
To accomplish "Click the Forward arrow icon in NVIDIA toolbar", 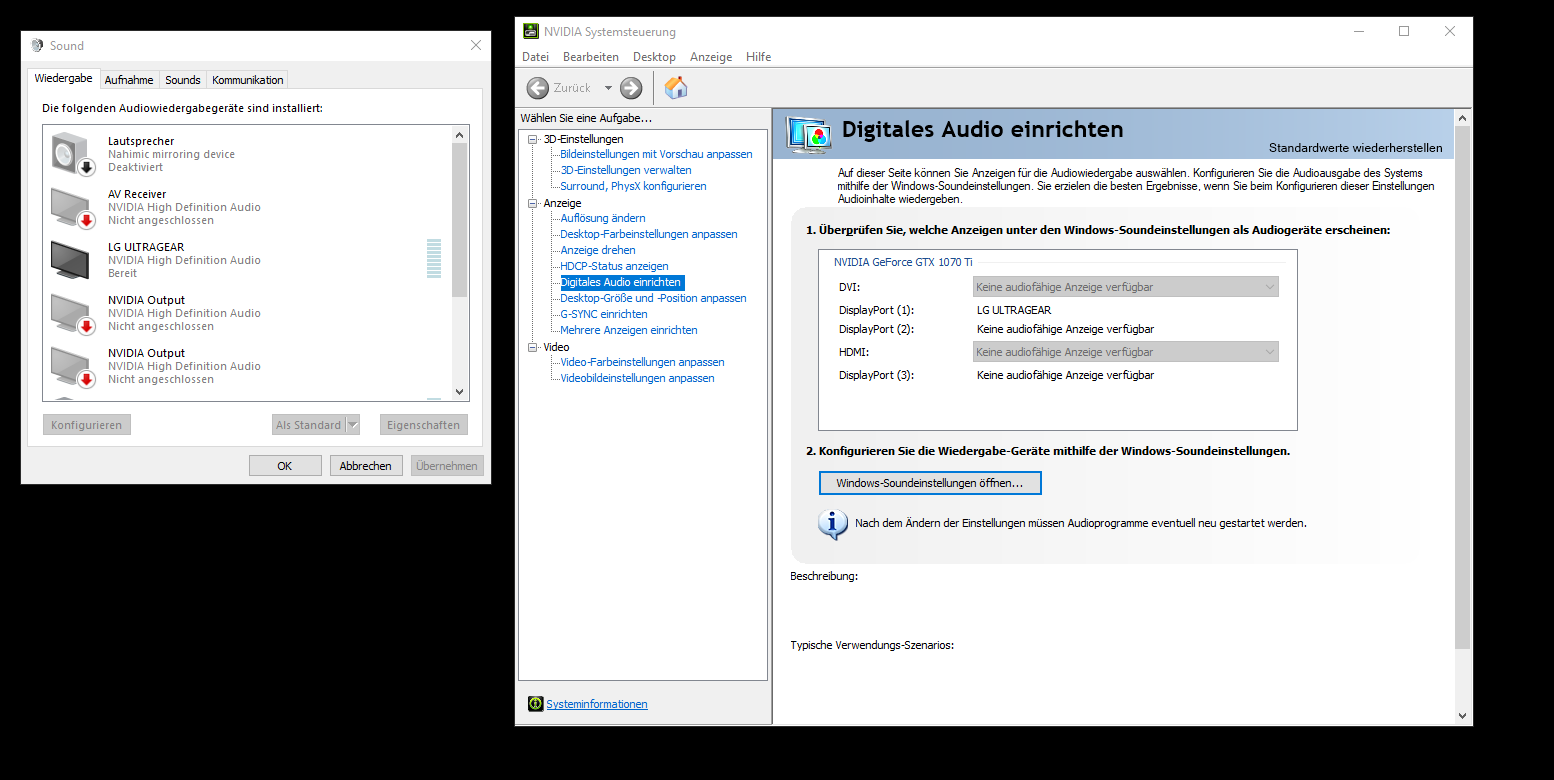I will coord(631,88).
